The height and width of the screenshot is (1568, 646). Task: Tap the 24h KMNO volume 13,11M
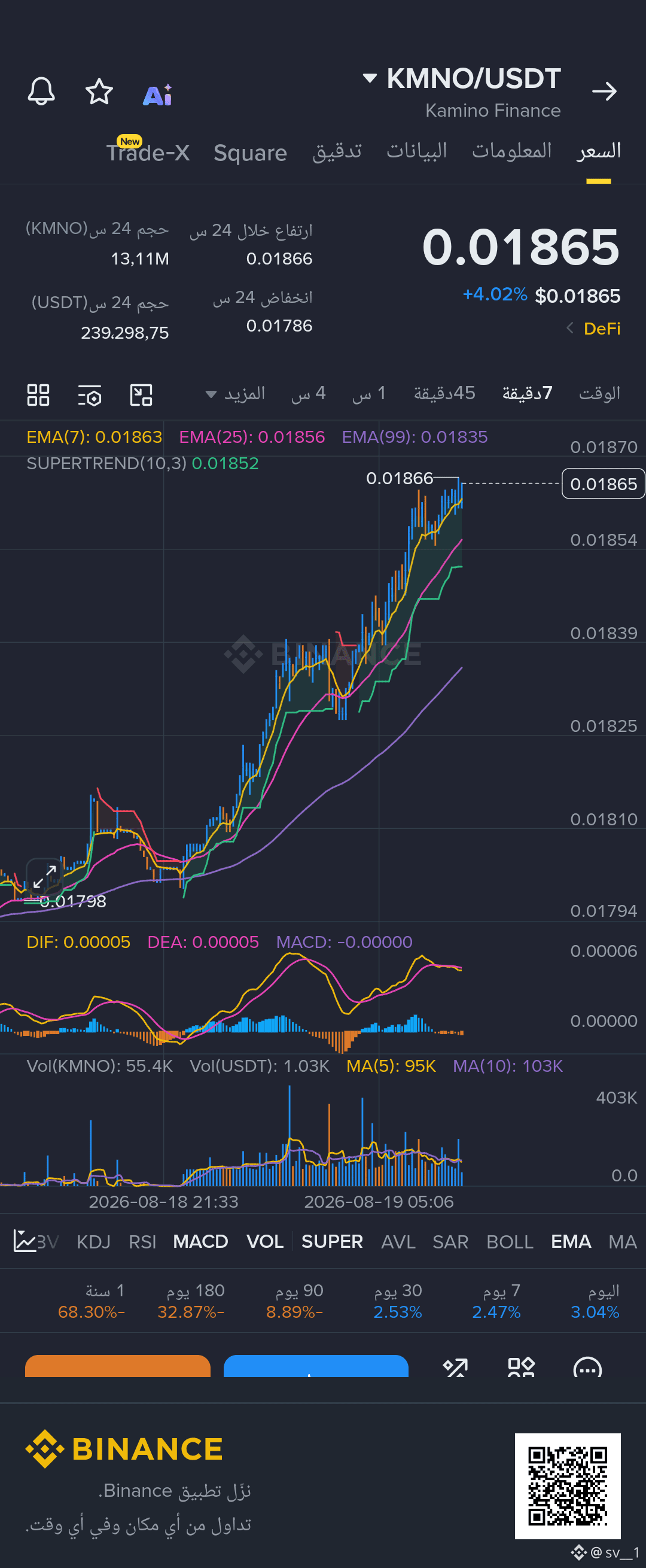[x=140, y=259]
